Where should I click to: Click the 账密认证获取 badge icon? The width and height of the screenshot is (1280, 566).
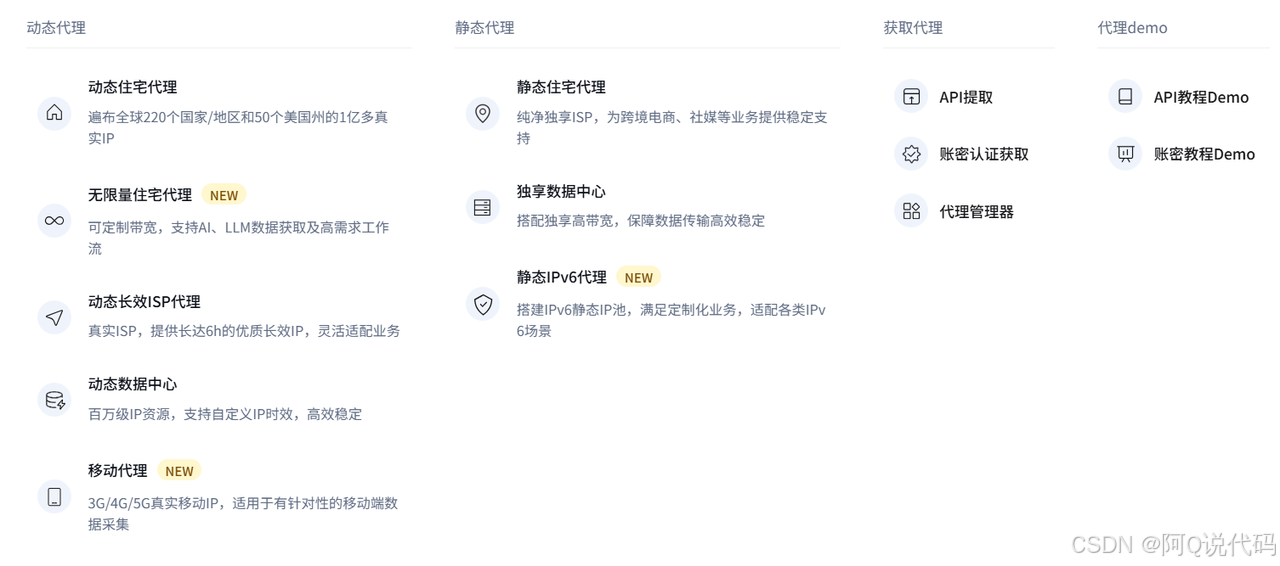tap(911, 154)
